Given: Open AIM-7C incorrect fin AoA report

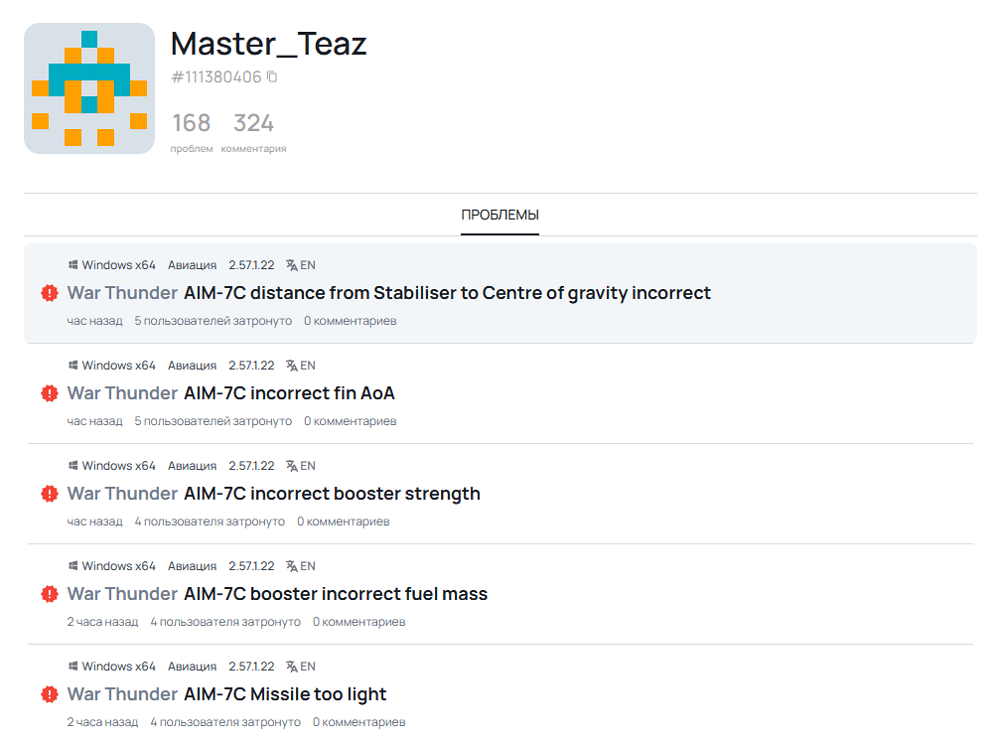Looking at the screenshot, I should coord(289,393).
